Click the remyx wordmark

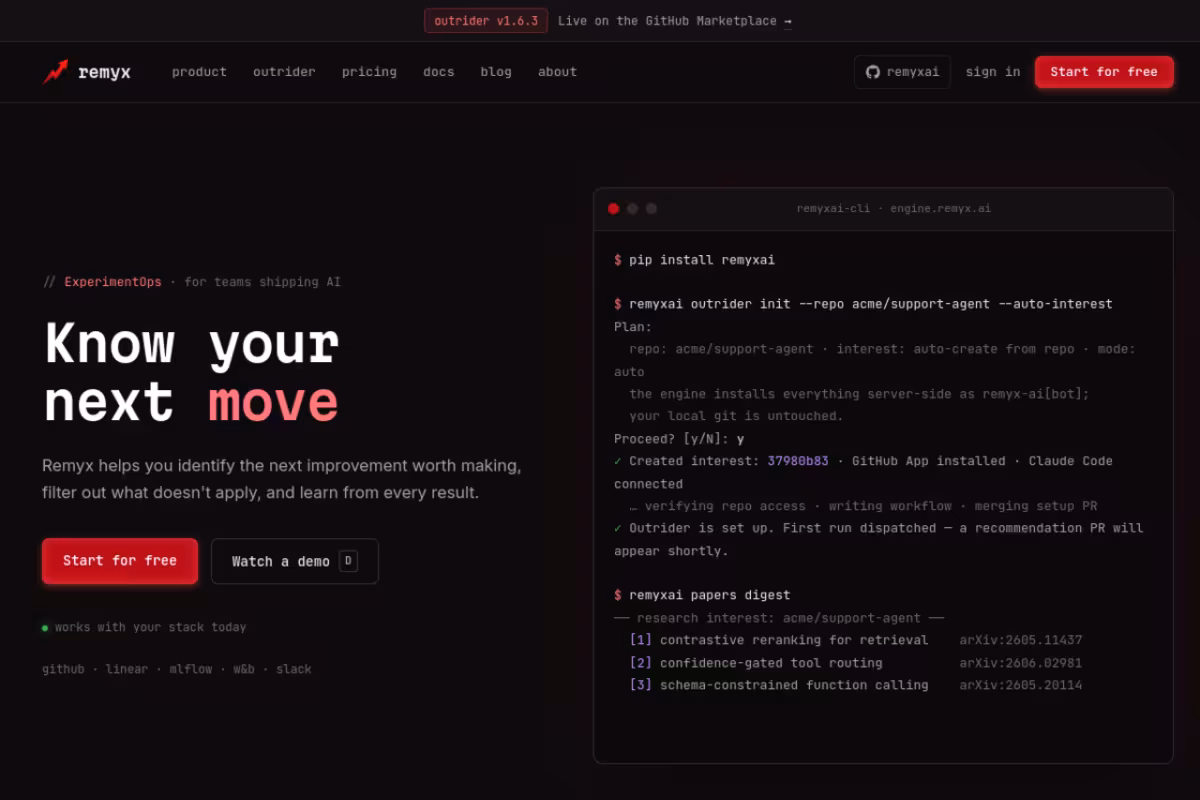click(104, 72)
